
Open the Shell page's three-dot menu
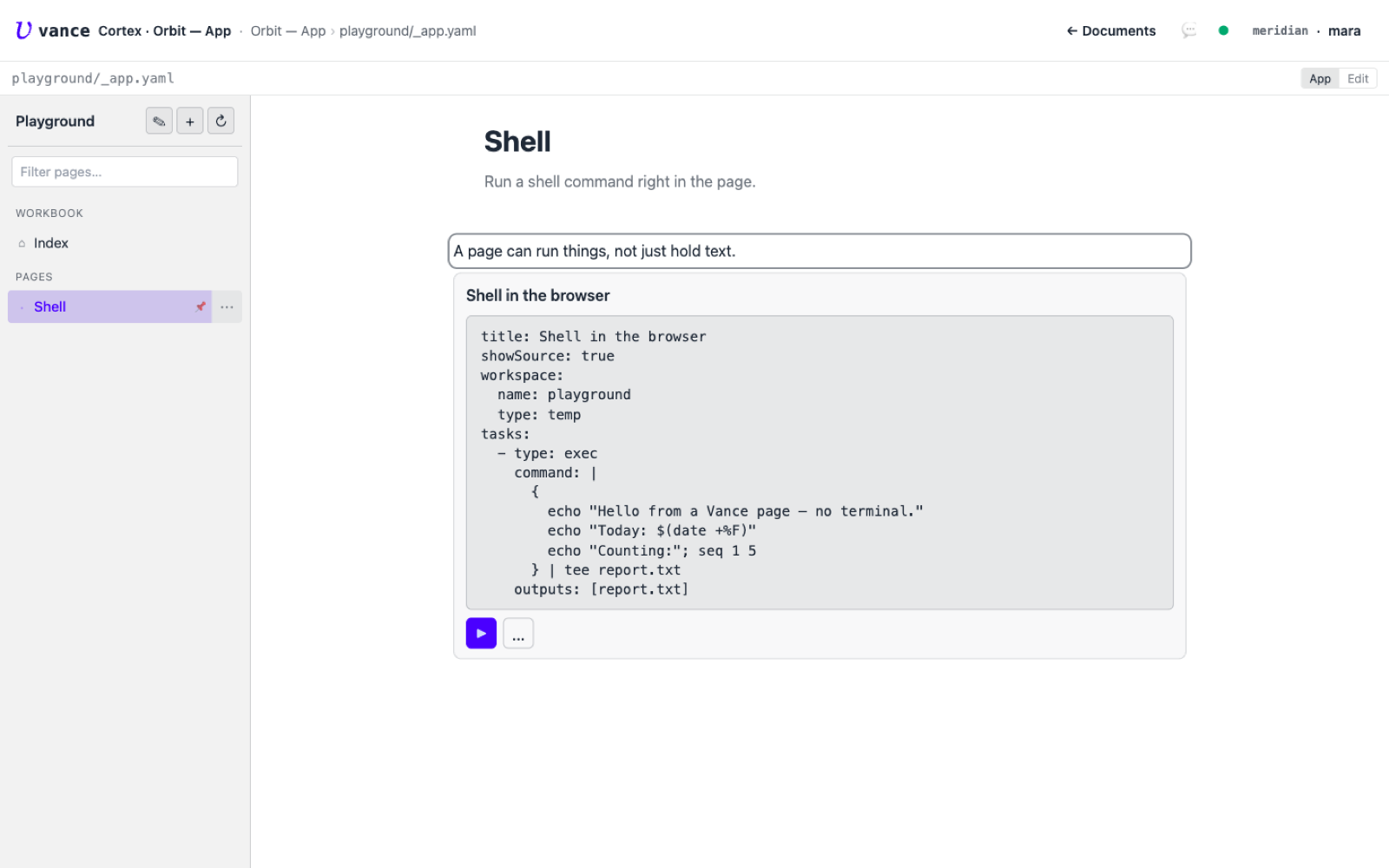(227, 306)
